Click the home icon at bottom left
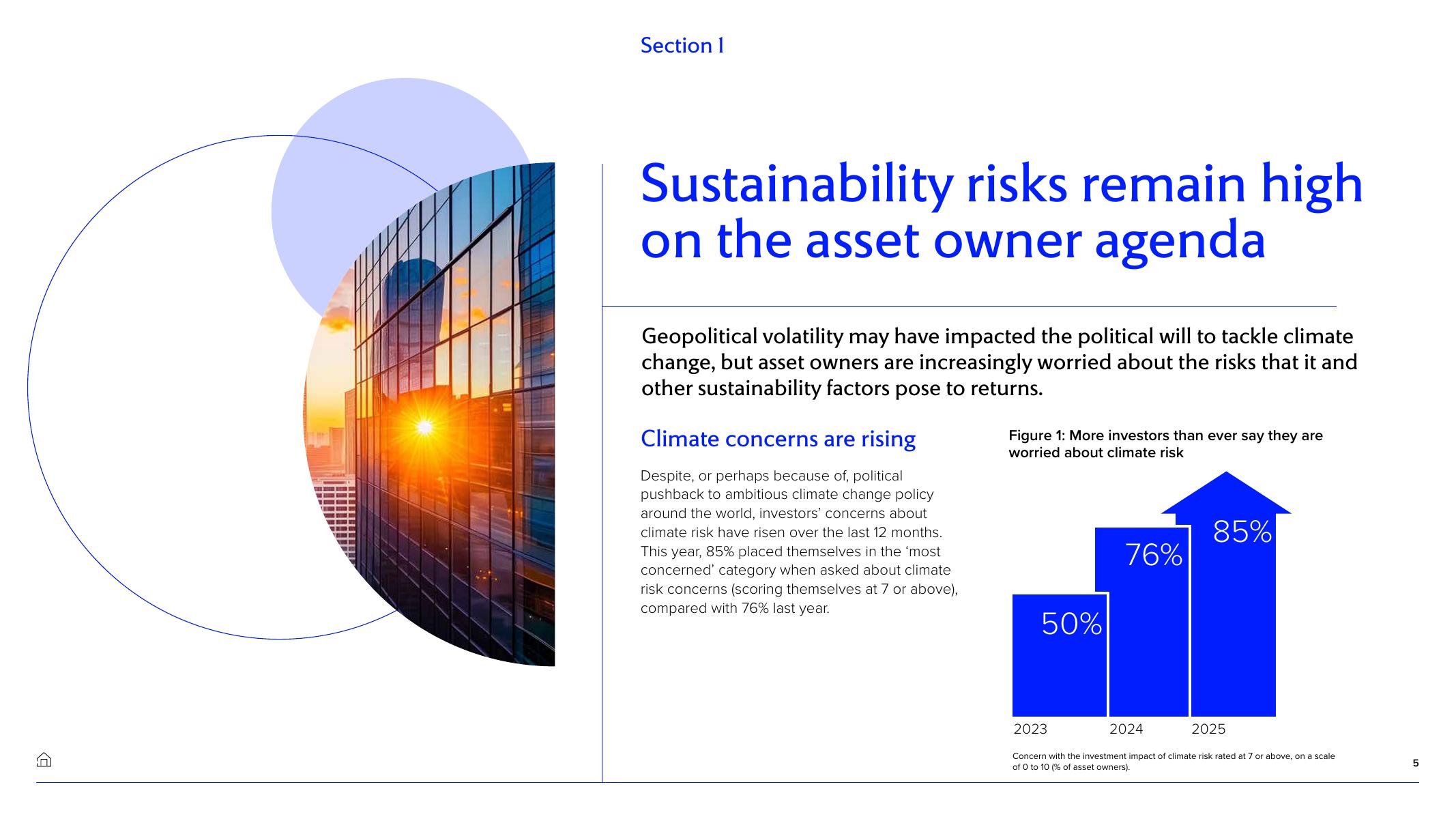The height and width of the screenshot is (819, 1456). (x=44, y=760)
